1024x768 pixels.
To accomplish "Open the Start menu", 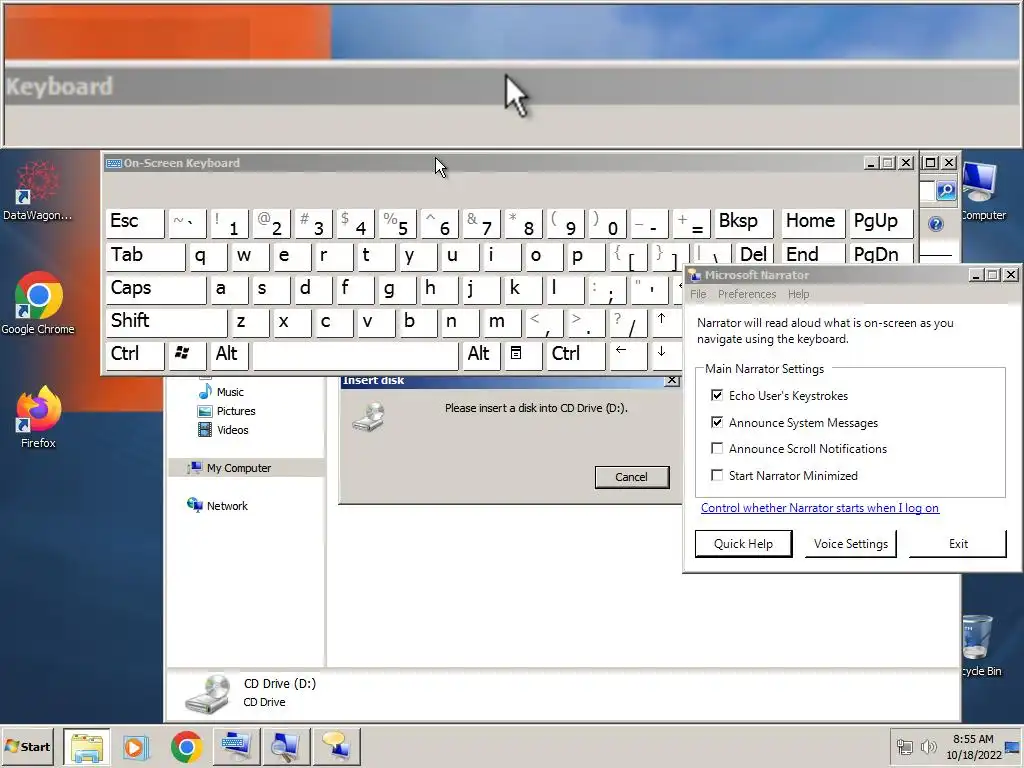I will 27,746.
